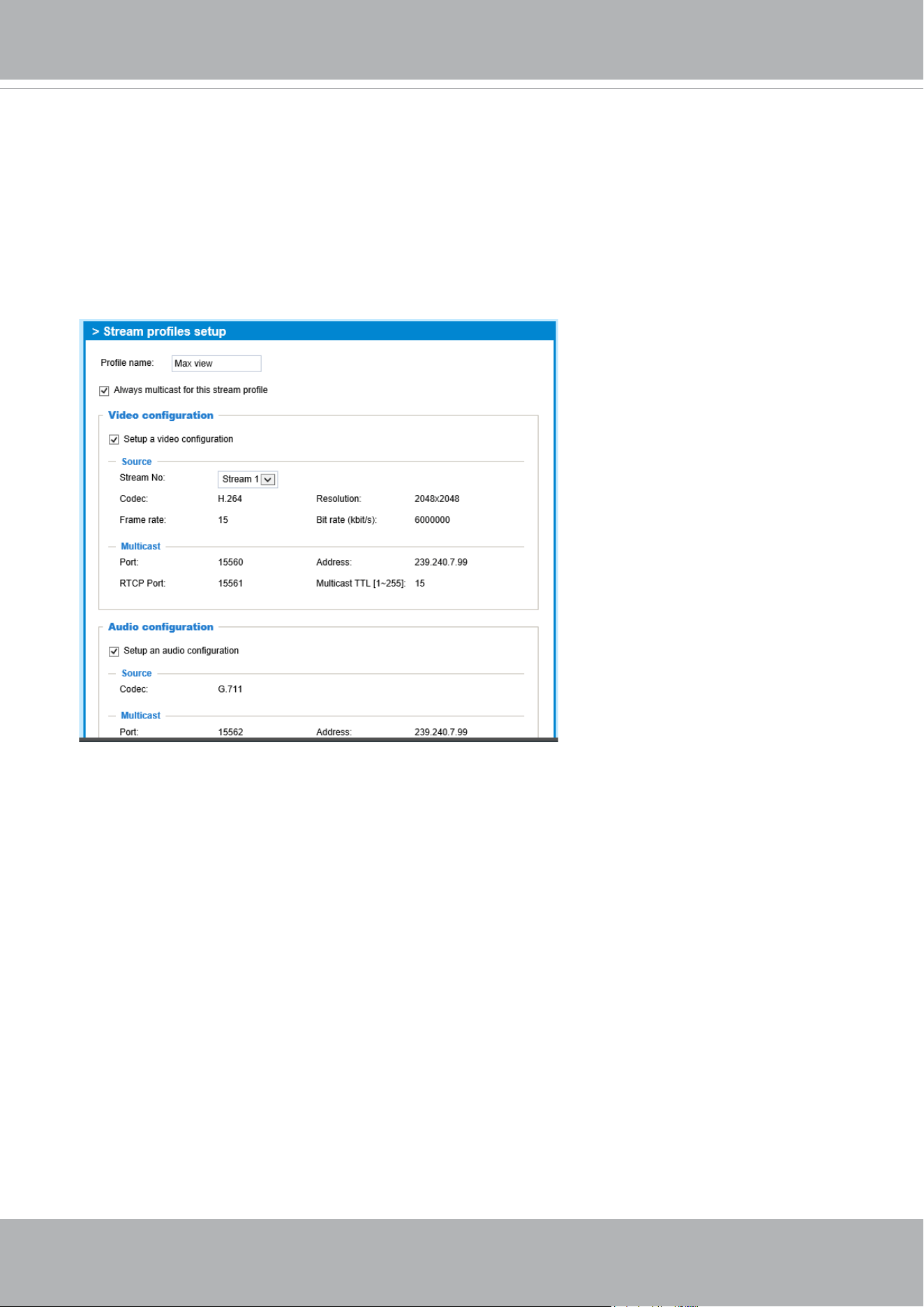
Task: Click the Audio configuration heading
Action: coord(161,627)
